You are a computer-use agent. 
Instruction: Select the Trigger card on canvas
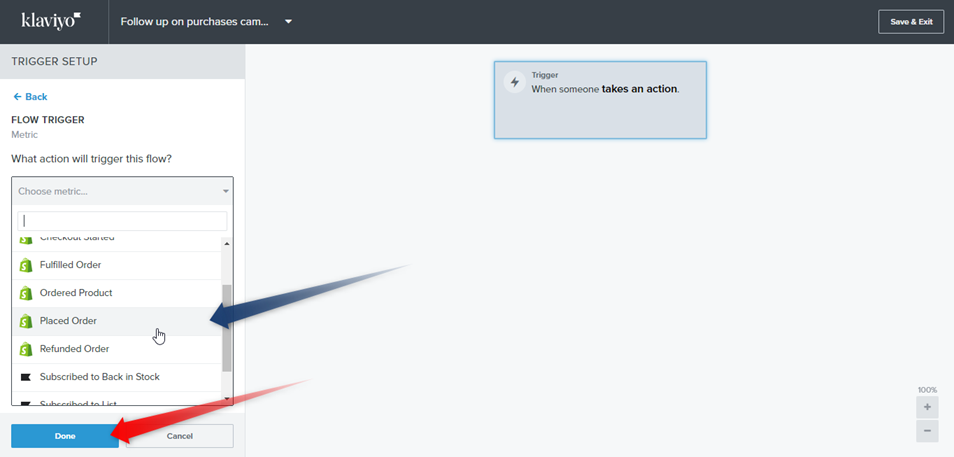[600, 100]
